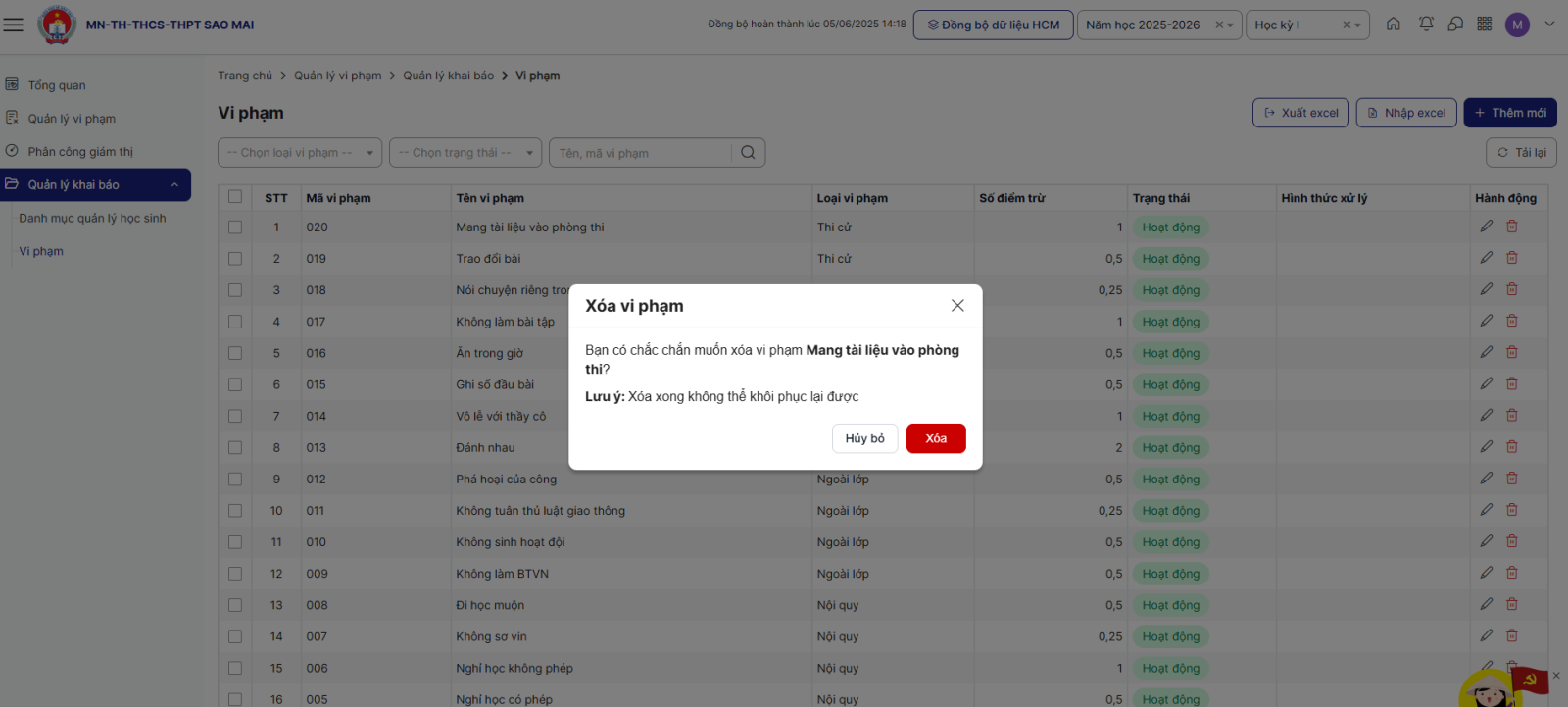Open the notifications bell icon

click(x=1426, y=25)
